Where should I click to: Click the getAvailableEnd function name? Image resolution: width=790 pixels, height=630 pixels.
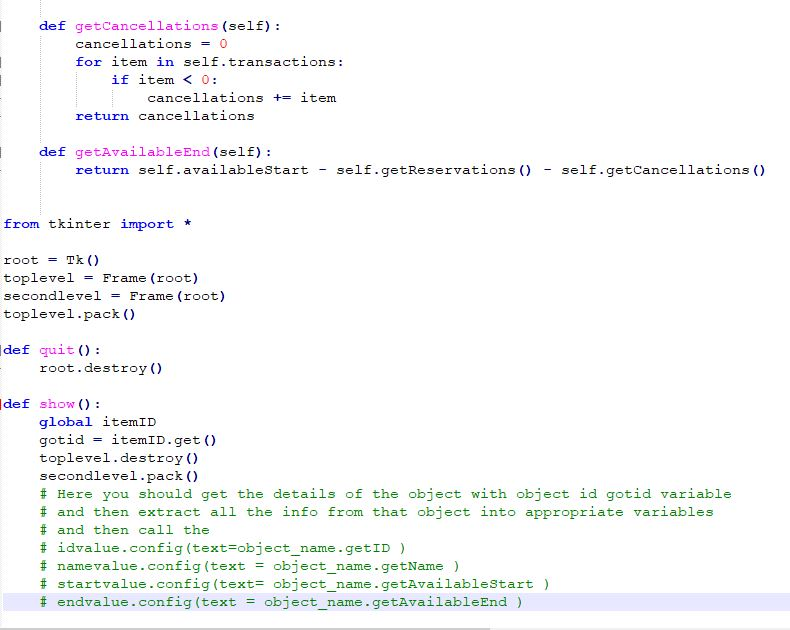click(142, 152)
